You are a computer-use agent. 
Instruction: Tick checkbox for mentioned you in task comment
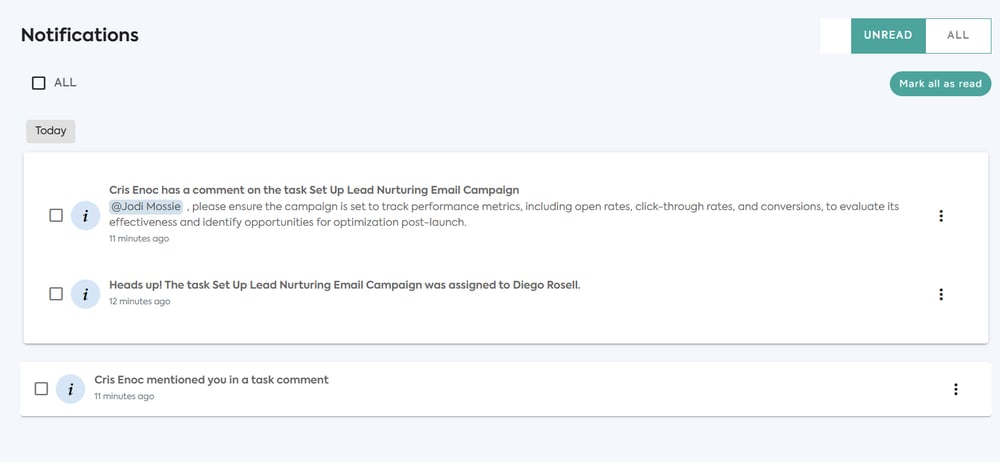tap(41, 389)
